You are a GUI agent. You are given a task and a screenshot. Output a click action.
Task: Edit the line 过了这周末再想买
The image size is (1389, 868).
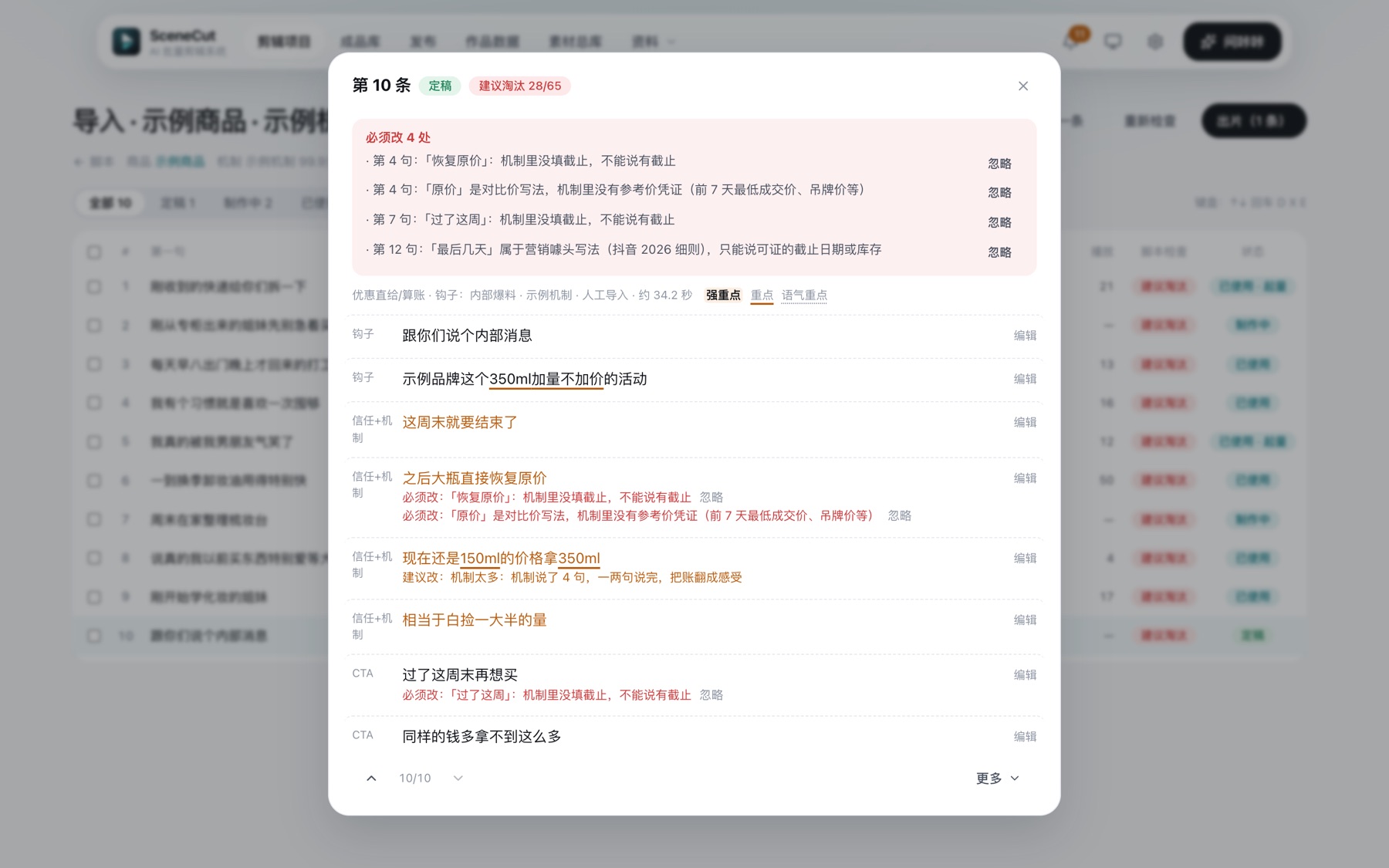click(1025, 675)
